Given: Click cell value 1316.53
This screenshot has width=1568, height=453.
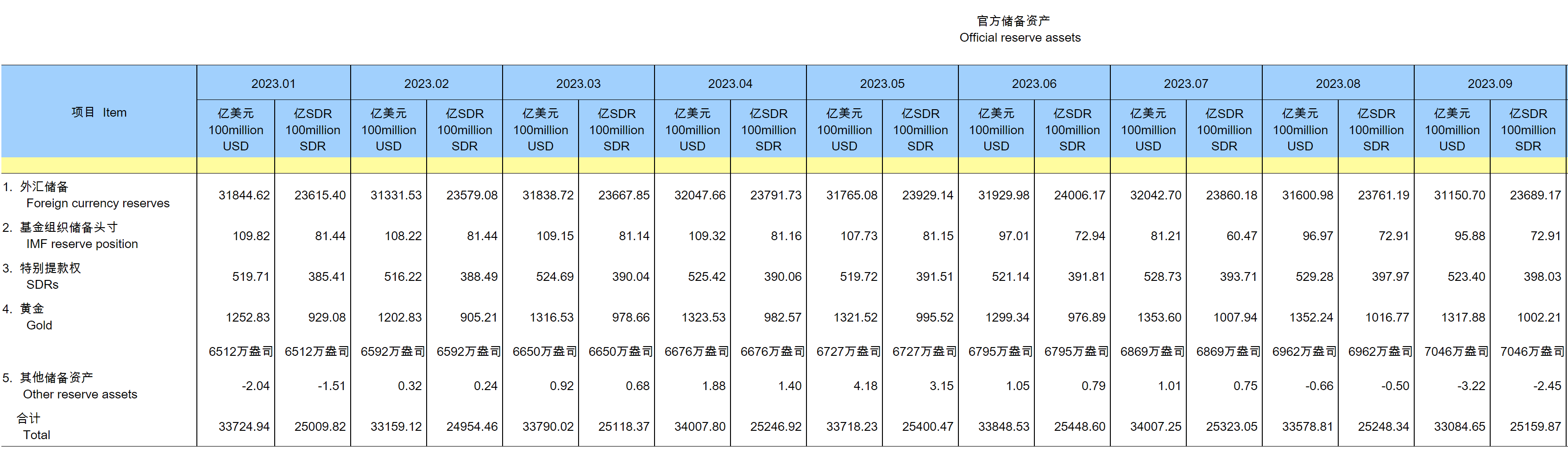Looking at the screenshot, I should point(552,317).
